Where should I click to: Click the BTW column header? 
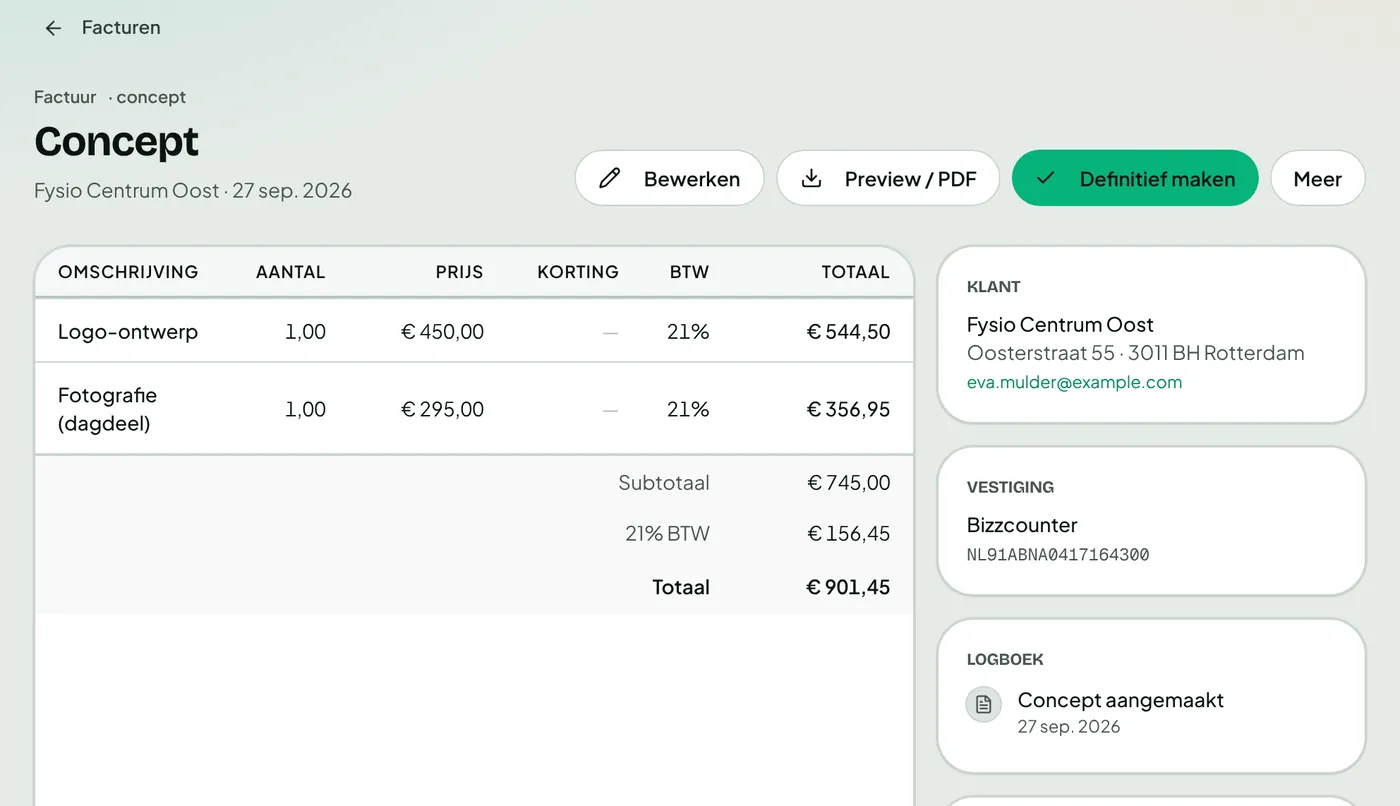(689, 272)
